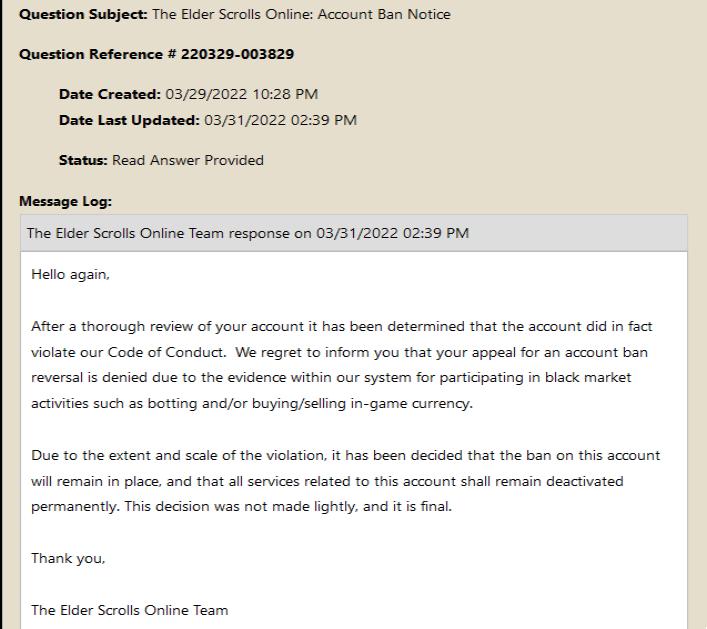
Task: Click the Status label
Action: (x=83, y=160)
